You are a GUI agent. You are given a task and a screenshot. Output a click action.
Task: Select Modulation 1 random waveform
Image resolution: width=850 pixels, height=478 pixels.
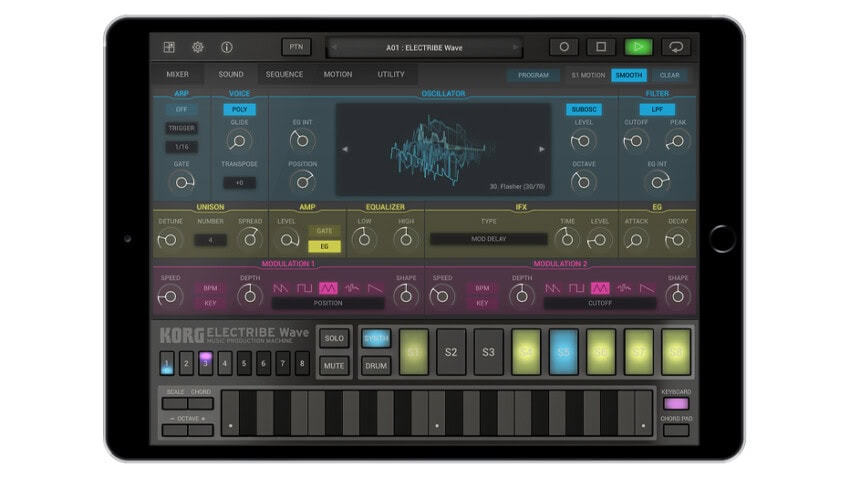click(x=352, y=288)
